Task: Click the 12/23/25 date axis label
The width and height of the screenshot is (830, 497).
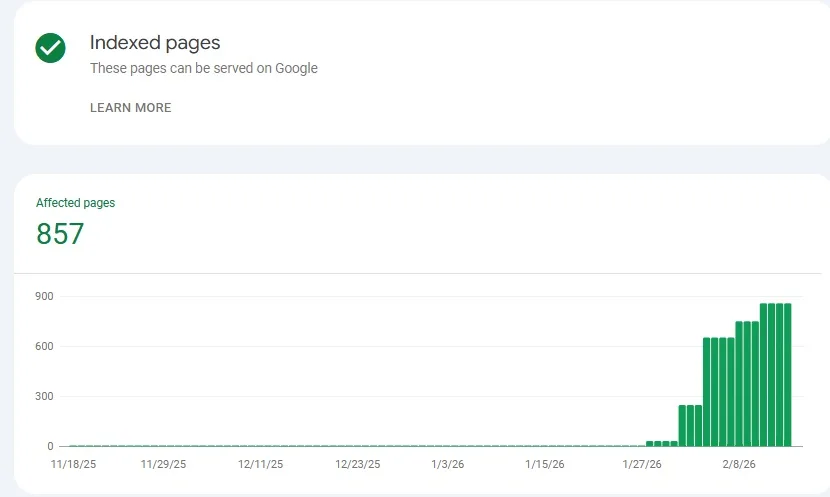Action: (x=357, y=464)
